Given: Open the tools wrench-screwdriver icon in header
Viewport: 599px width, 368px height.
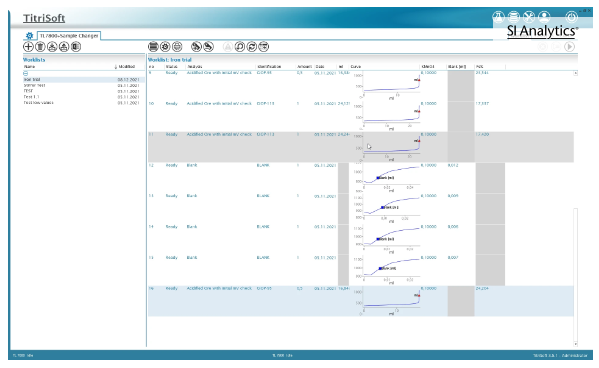Looking at the screenshot, I should click(x=529, y=17).
